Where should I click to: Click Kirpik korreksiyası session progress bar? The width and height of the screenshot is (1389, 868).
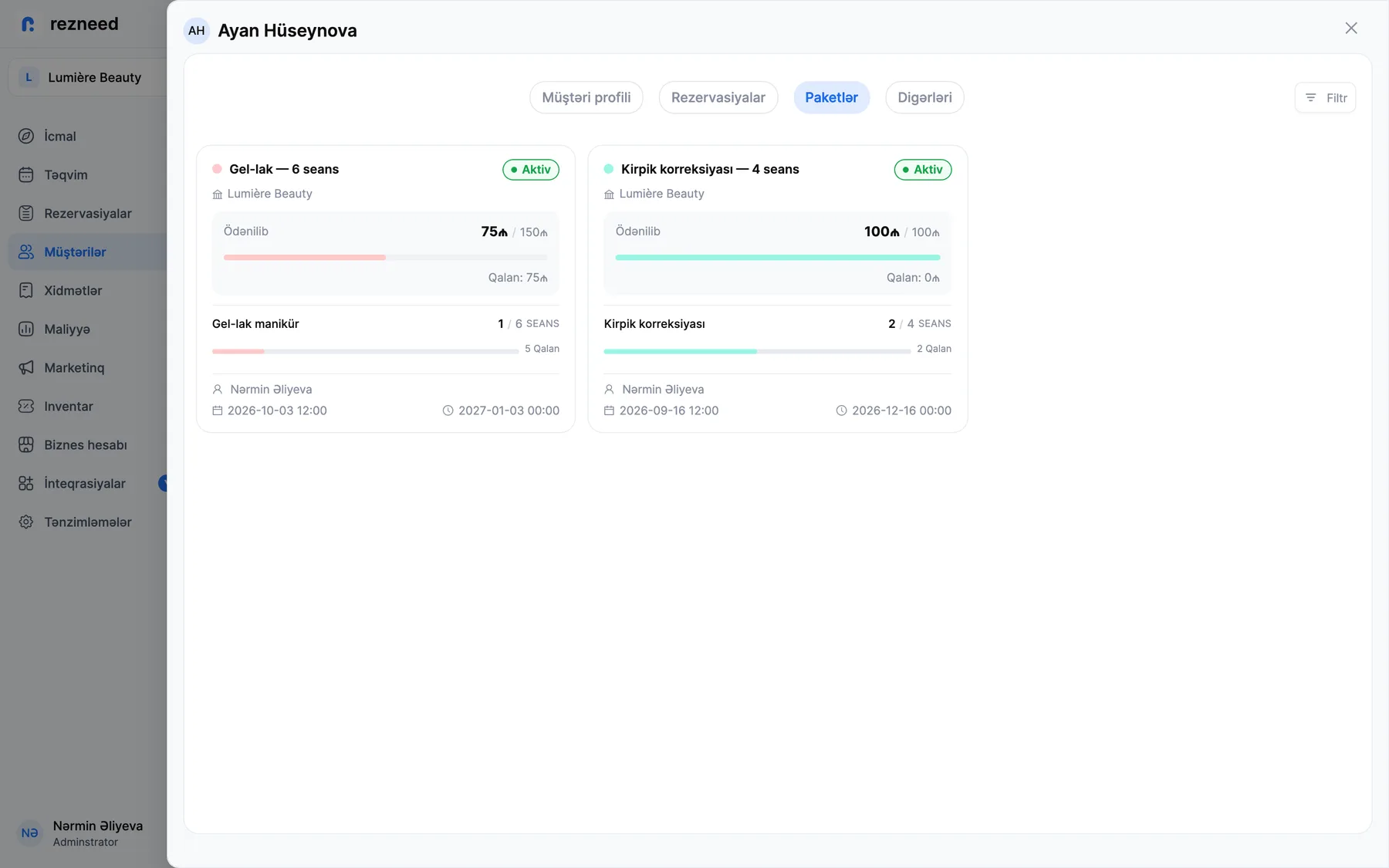coord(757,351)
